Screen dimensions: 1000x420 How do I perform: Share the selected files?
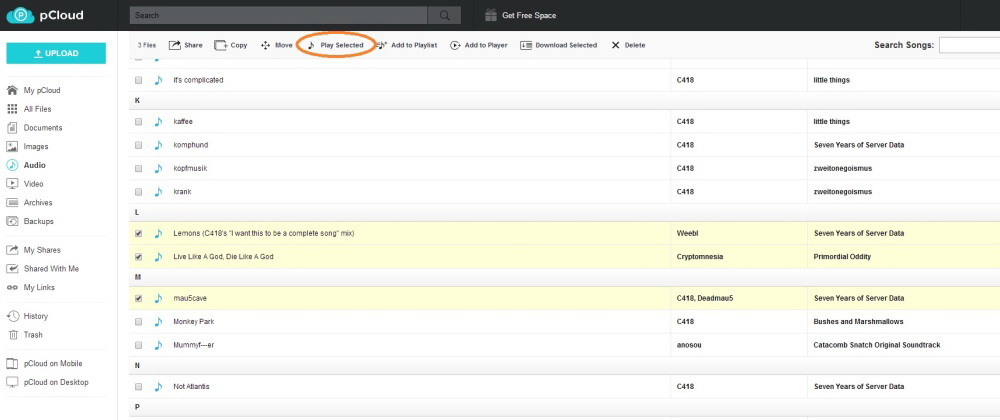point(186,45)
